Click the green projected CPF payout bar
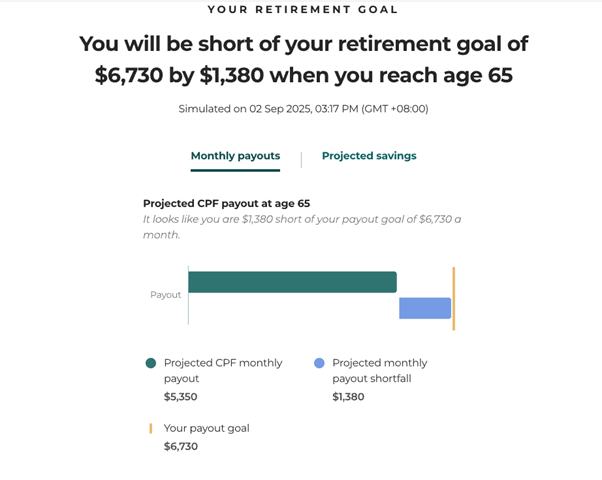This screenshot has width=602, height=480. pyautogui.click(x=292, y=282)
